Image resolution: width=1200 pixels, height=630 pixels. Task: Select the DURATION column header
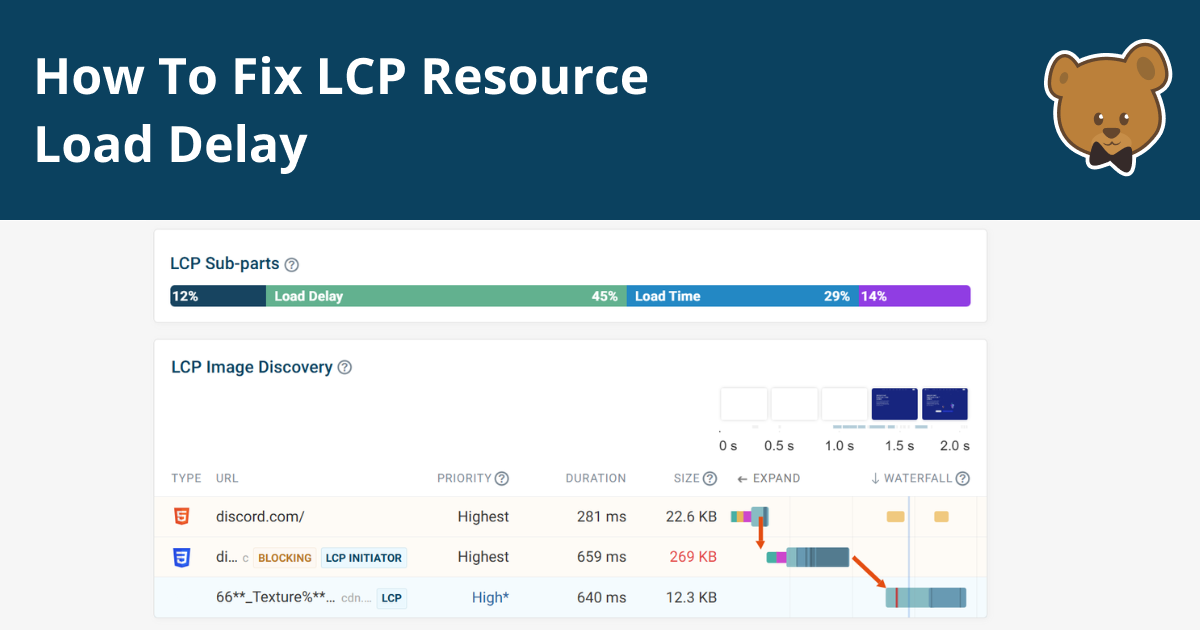596,478
